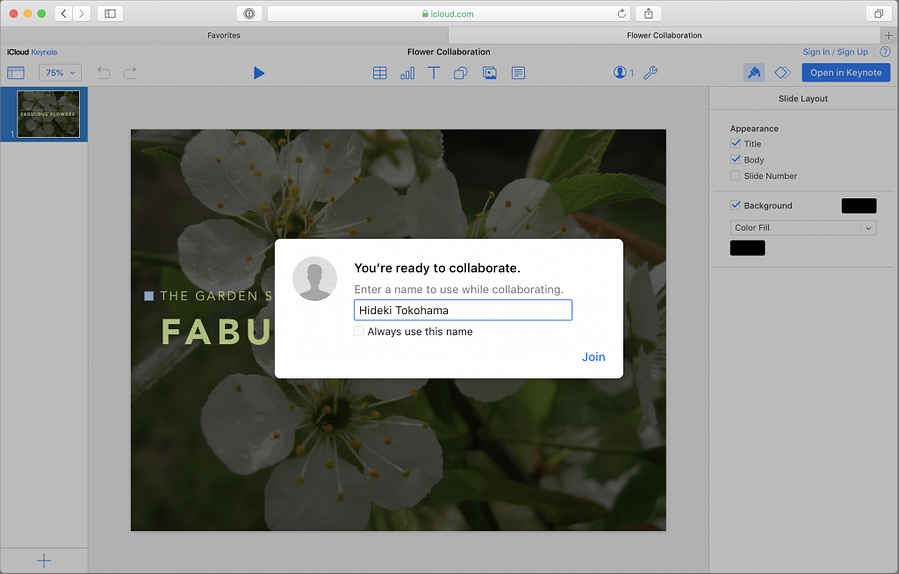Click the Format paintbrush icon
The height and width of the screenshot is (574, 899).
point(754,73)
